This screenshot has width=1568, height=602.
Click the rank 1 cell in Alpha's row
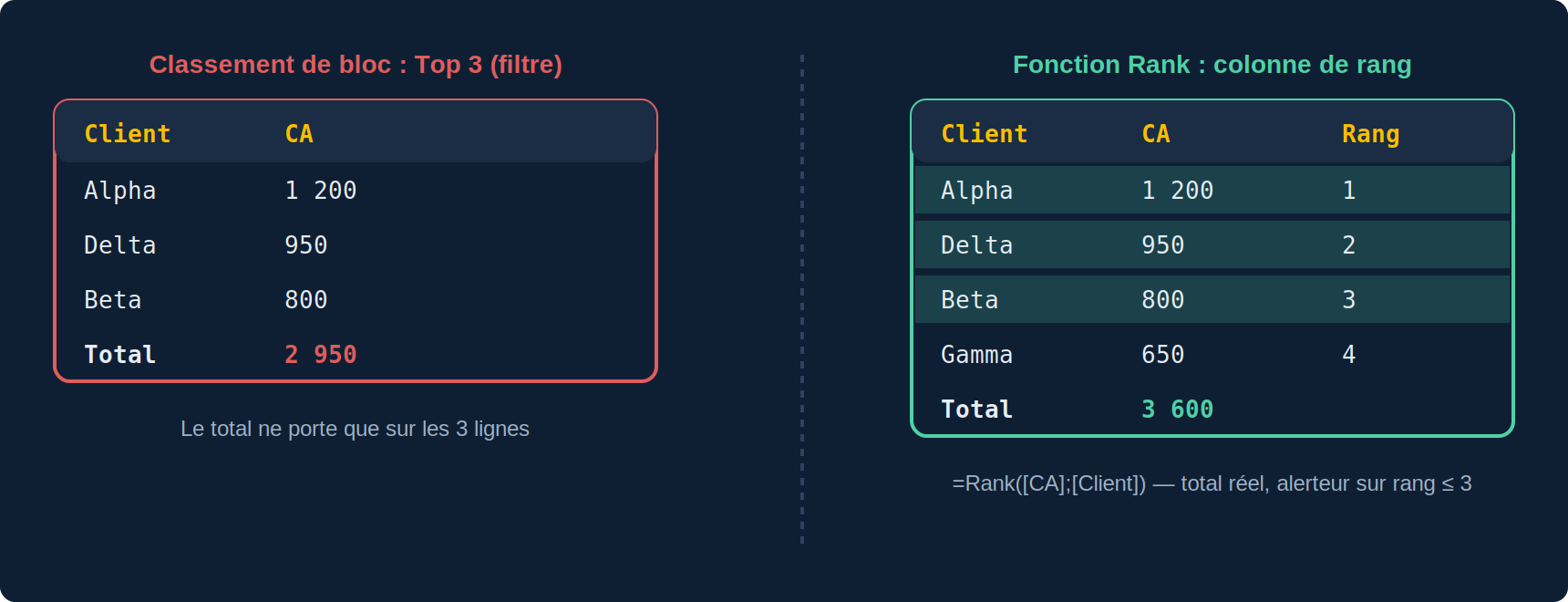tap(1349, 191)
